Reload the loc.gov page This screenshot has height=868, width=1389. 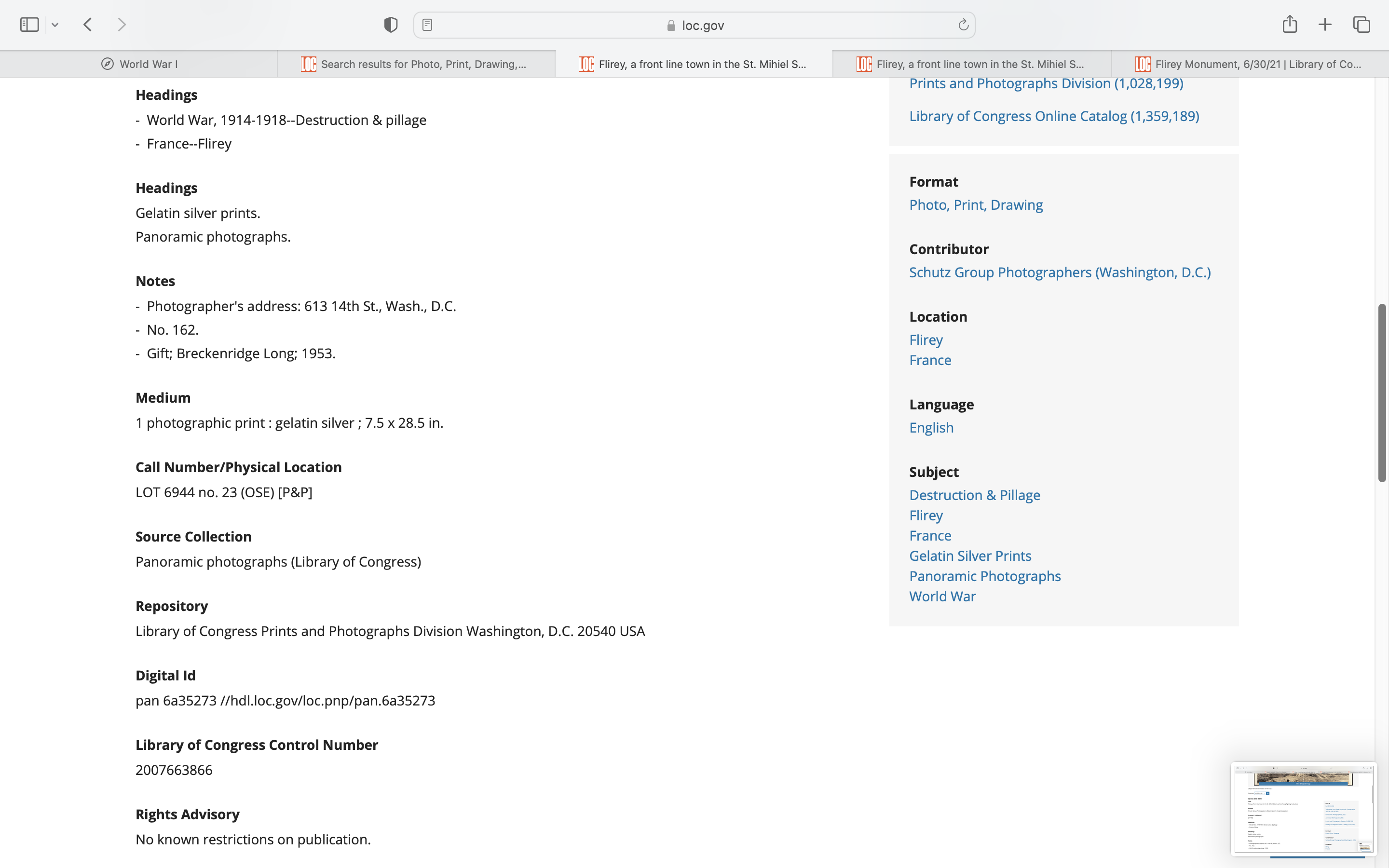pyautogui.click(x=963, y=25)
